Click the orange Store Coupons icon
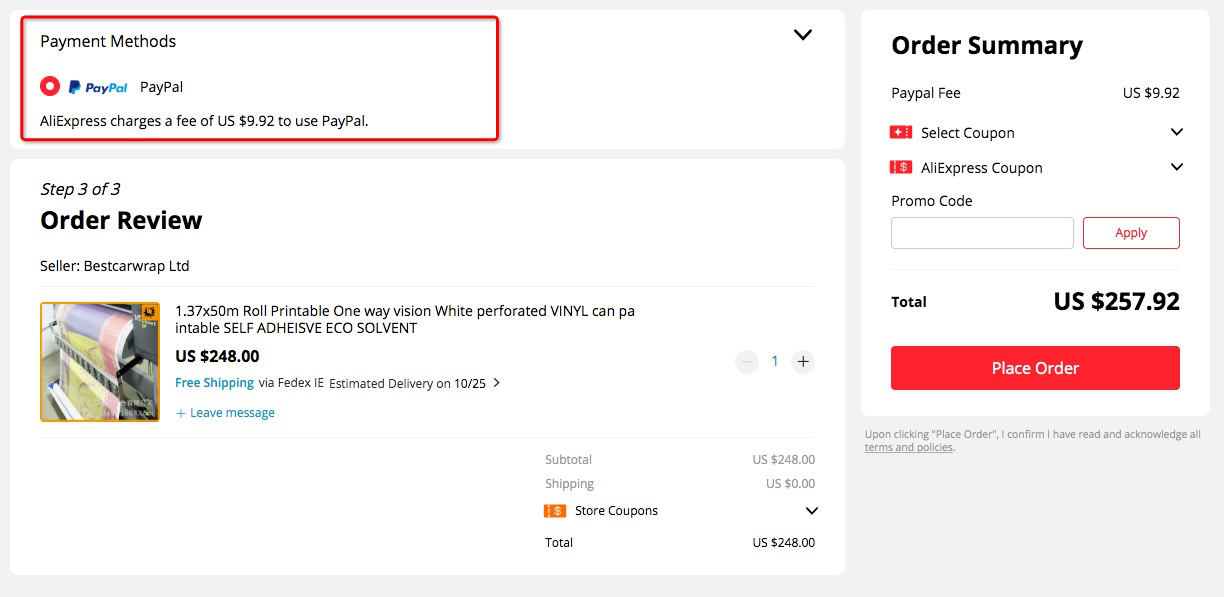The image size is (1224, 597). 555,511
